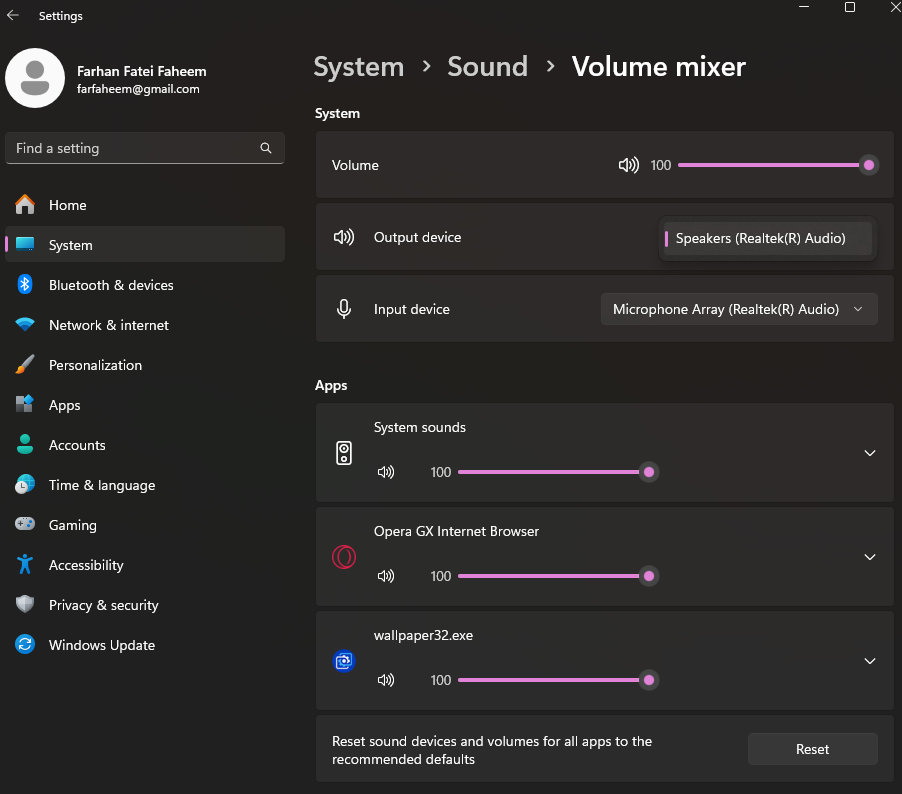Navigate to Sound in the breadcrumb
This screenshot has height=794, width=902.
[x=487, y=66]
